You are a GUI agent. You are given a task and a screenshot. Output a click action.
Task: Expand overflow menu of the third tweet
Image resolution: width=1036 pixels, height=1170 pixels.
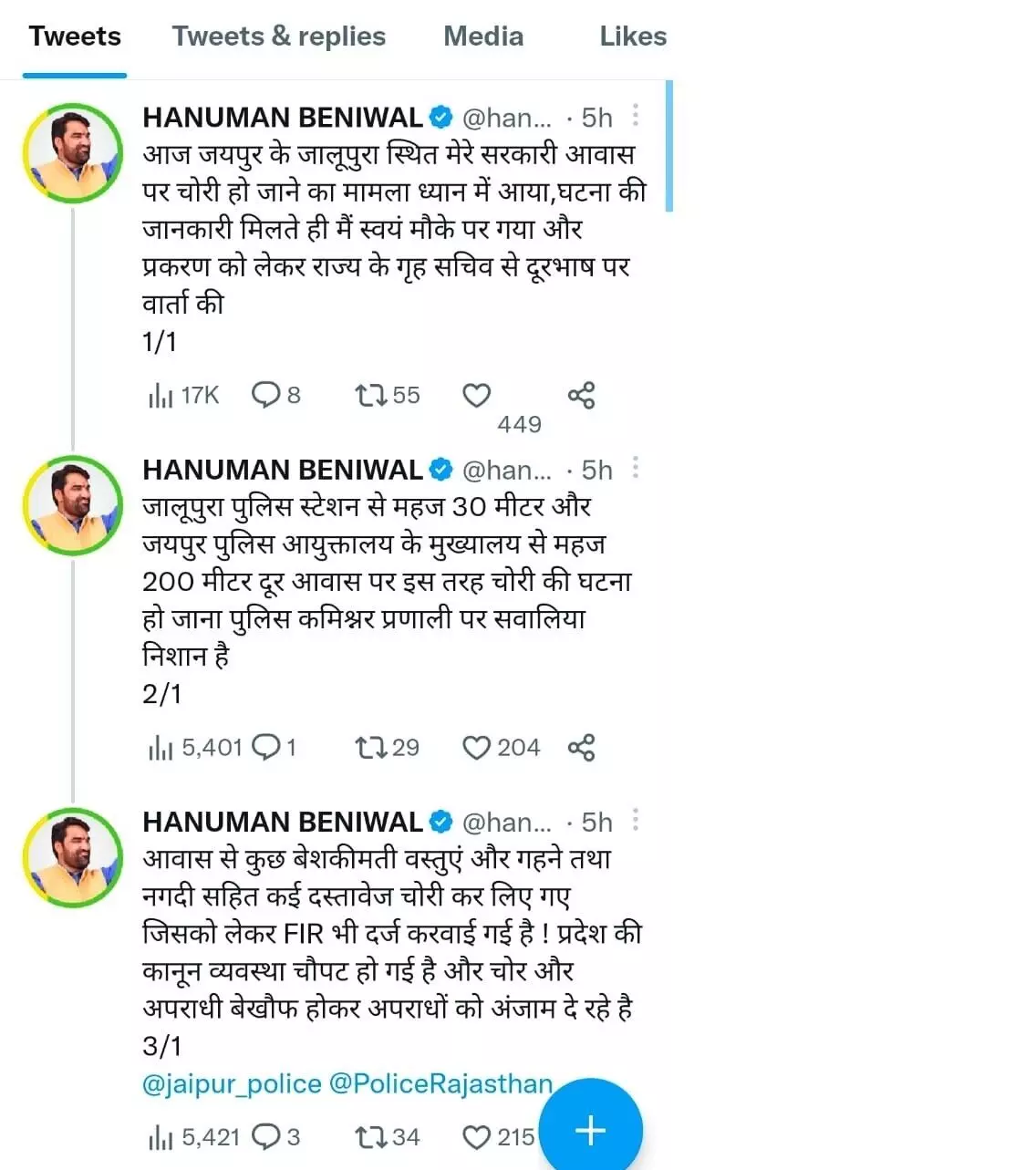pyautogui.click(x=636, y=821)
